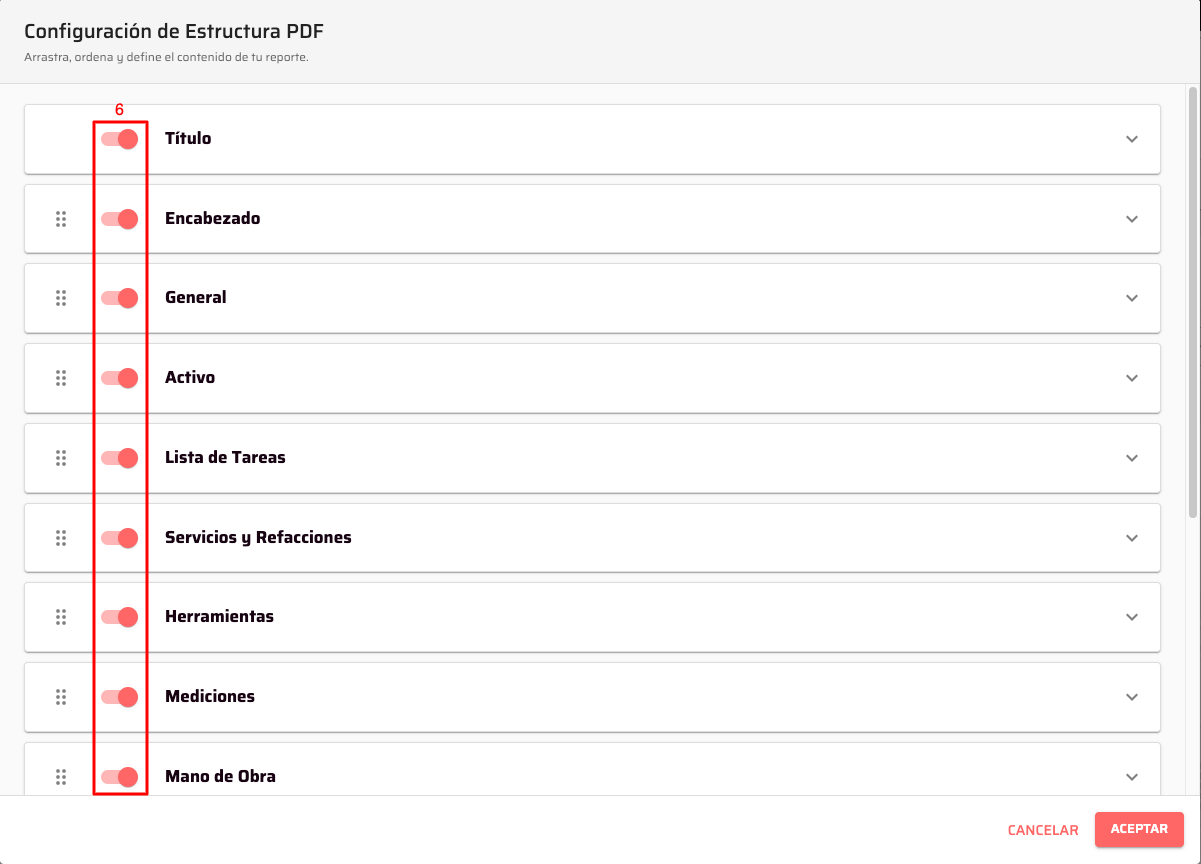The width and height of the screenshot is (1201, 864).
Task: Click drag handle beside Servicios y Refacciones
Action: (x=61, y=537)
